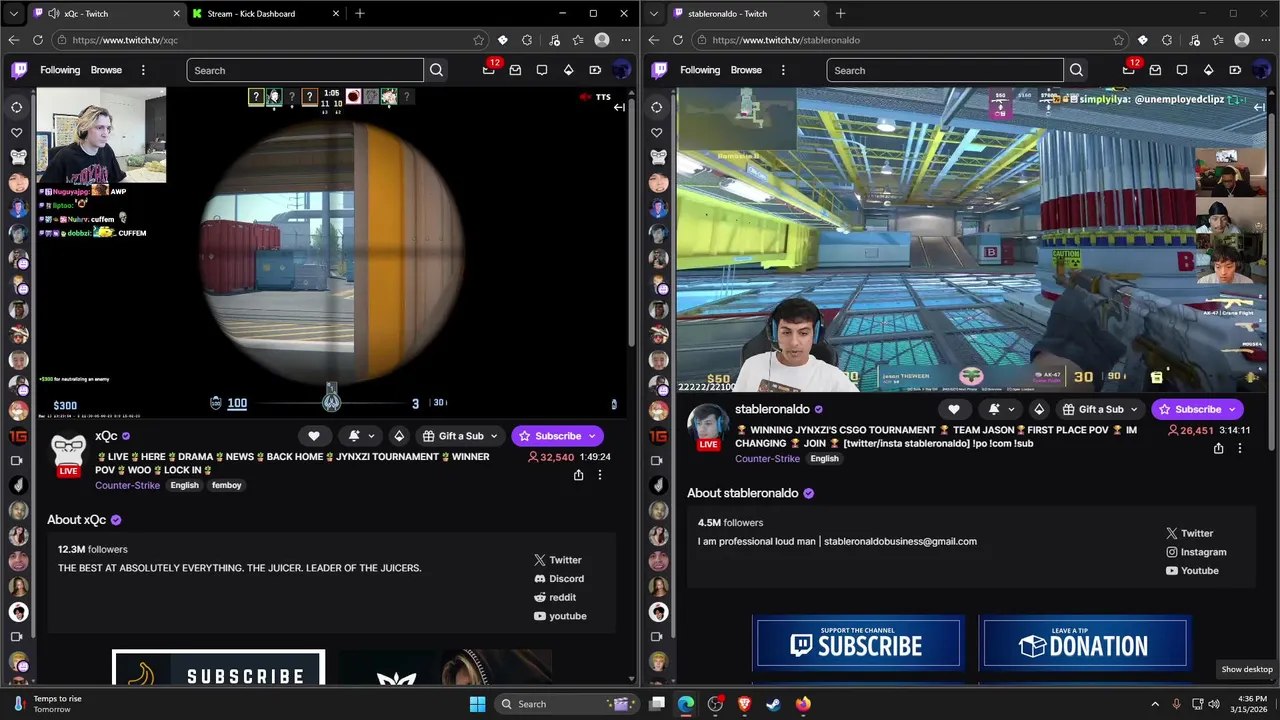Open Browse in xQc window
This screenshot has width=1280, height=720.
coord(106,70)
